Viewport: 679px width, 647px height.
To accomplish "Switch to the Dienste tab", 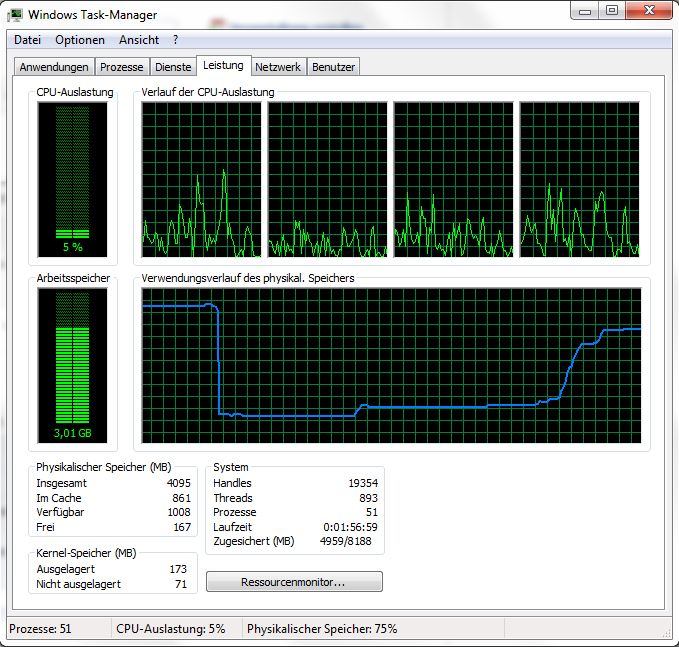I will (173, 67).
